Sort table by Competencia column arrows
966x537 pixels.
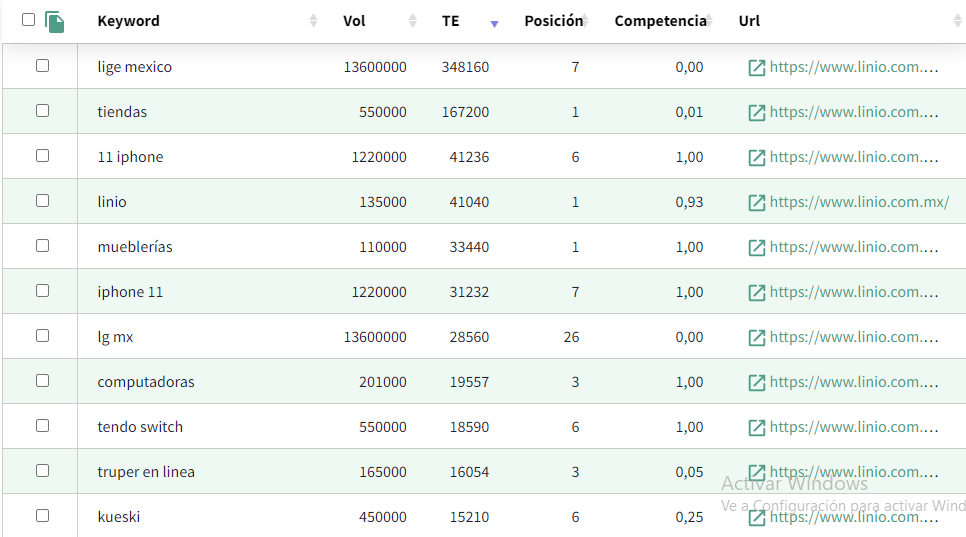709,21
